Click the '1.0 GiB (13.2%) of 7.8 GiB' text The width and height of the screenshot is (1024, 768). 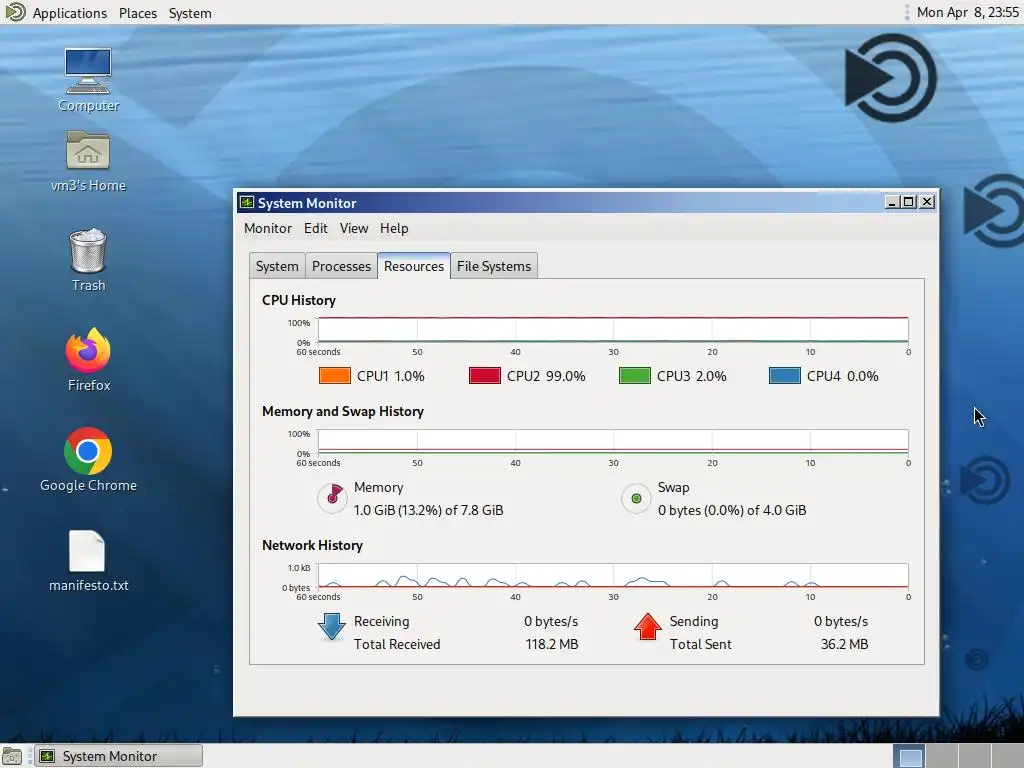click(428, 510)
